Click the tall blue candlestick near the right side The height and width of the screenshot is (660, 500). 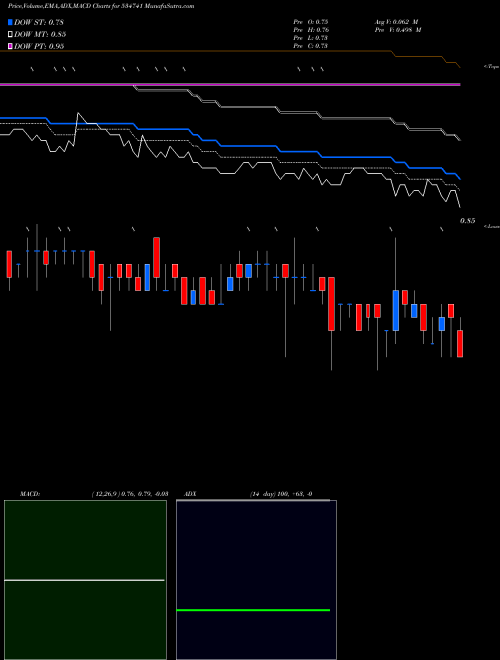[396, 310]
